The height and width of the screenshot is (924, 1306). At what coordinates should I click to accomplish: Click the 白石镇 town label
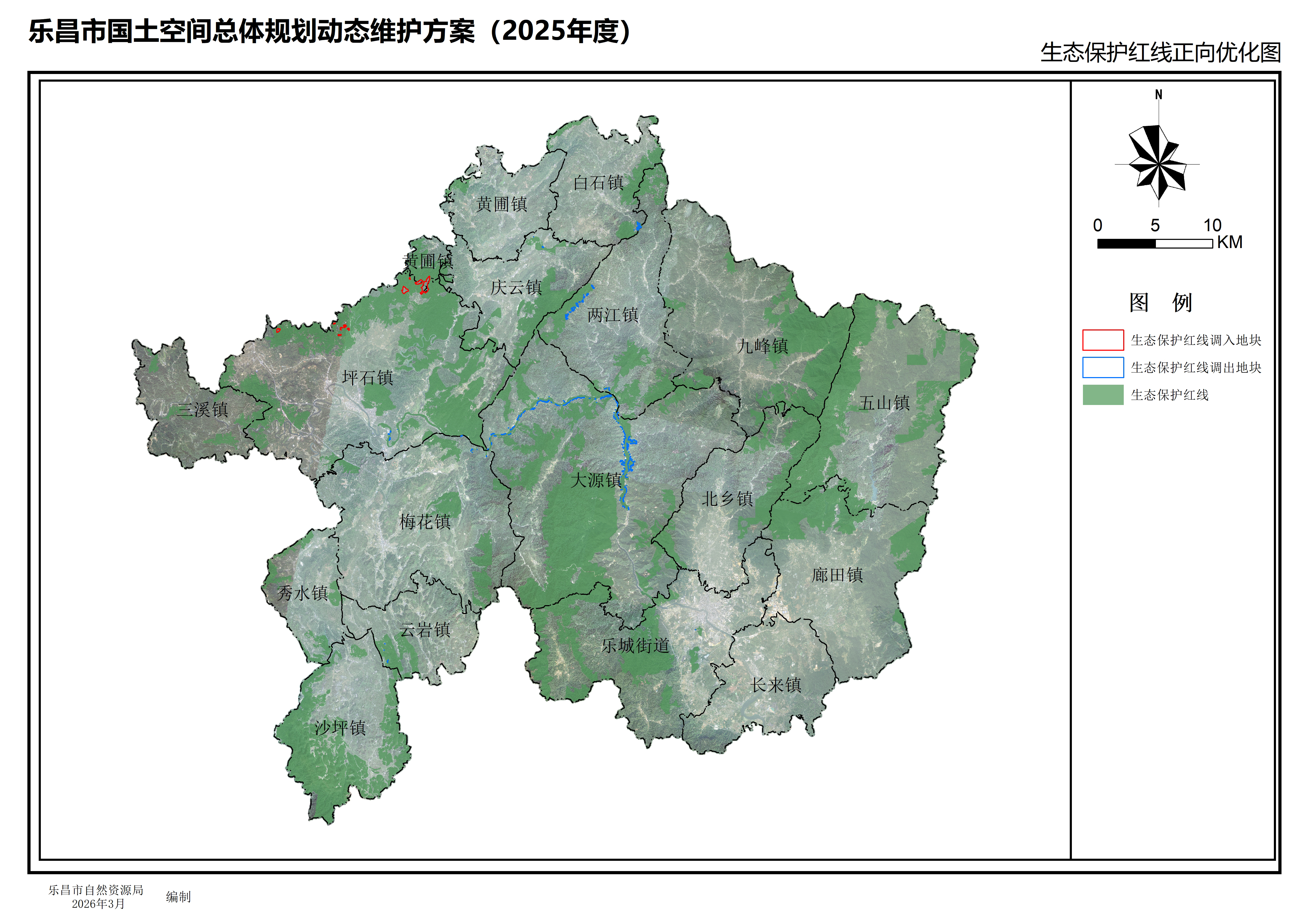598,183
